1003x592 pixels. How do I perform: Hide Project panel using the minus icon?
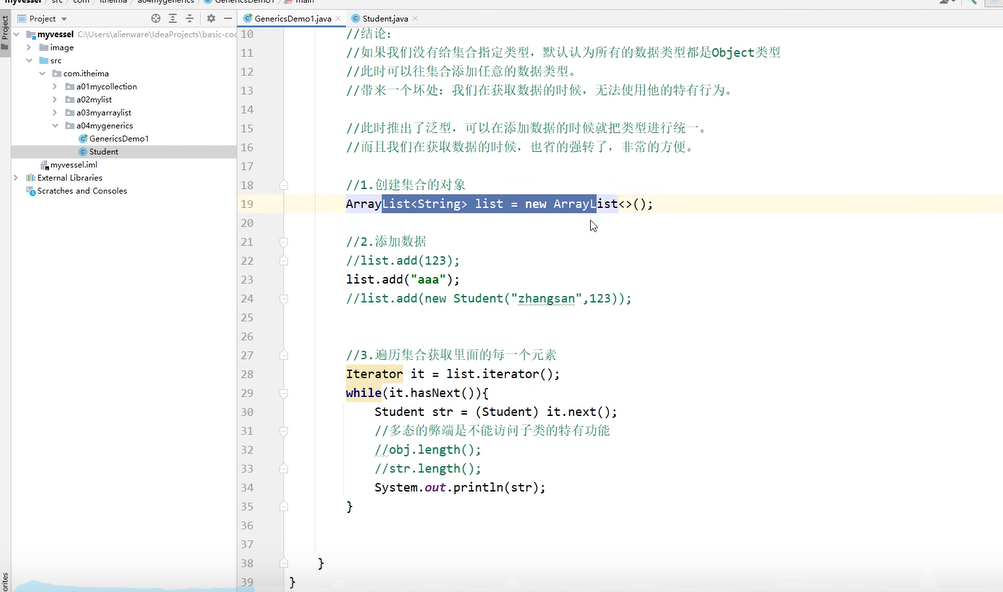coord(227,18)
